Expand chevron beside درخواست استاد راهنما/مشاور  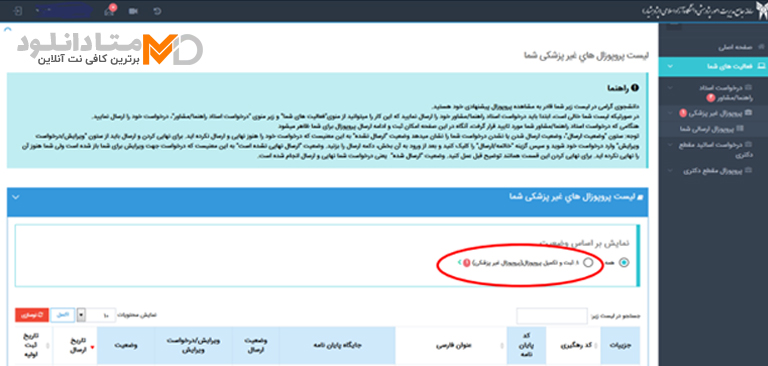point(670,88)
